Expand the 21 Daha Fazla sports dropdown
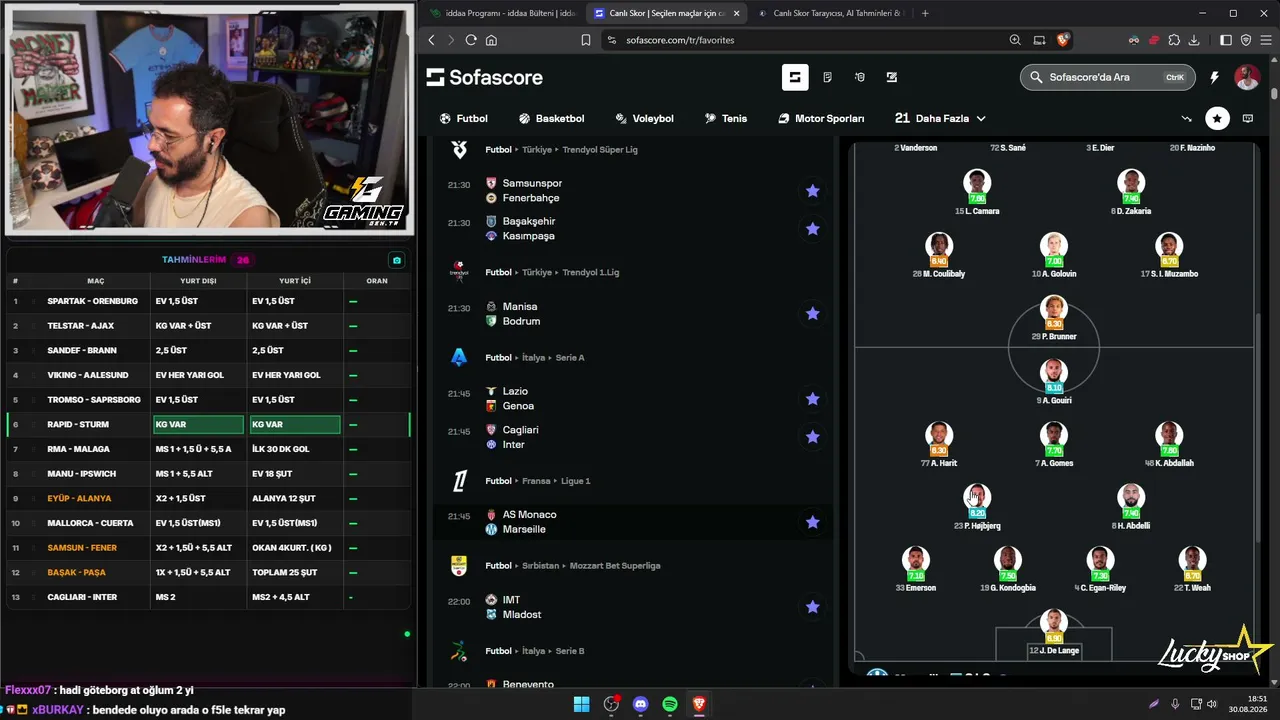Image resolution: width=1280 pixels, height=720 pixels. click(x=940, y=118)
